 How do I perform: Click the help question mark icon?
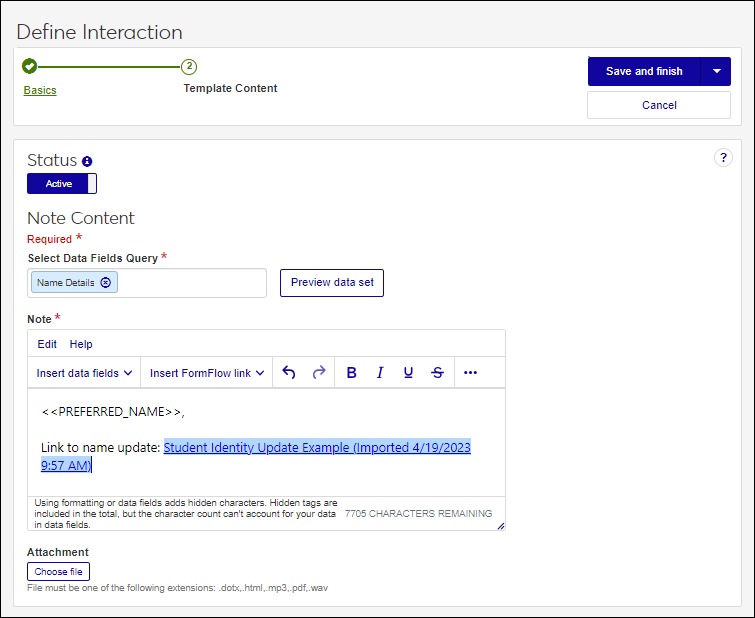(x=723, y=158)
